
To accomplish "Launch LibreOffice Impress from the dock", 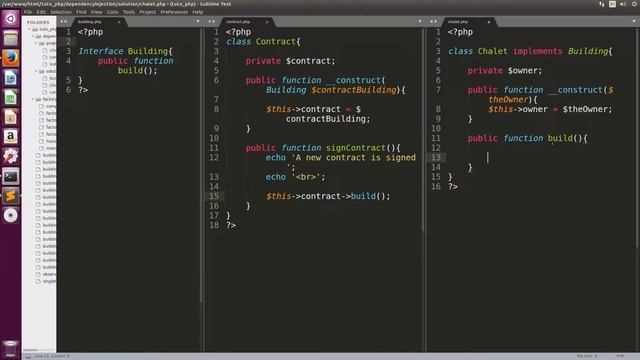I will (11, 117).
